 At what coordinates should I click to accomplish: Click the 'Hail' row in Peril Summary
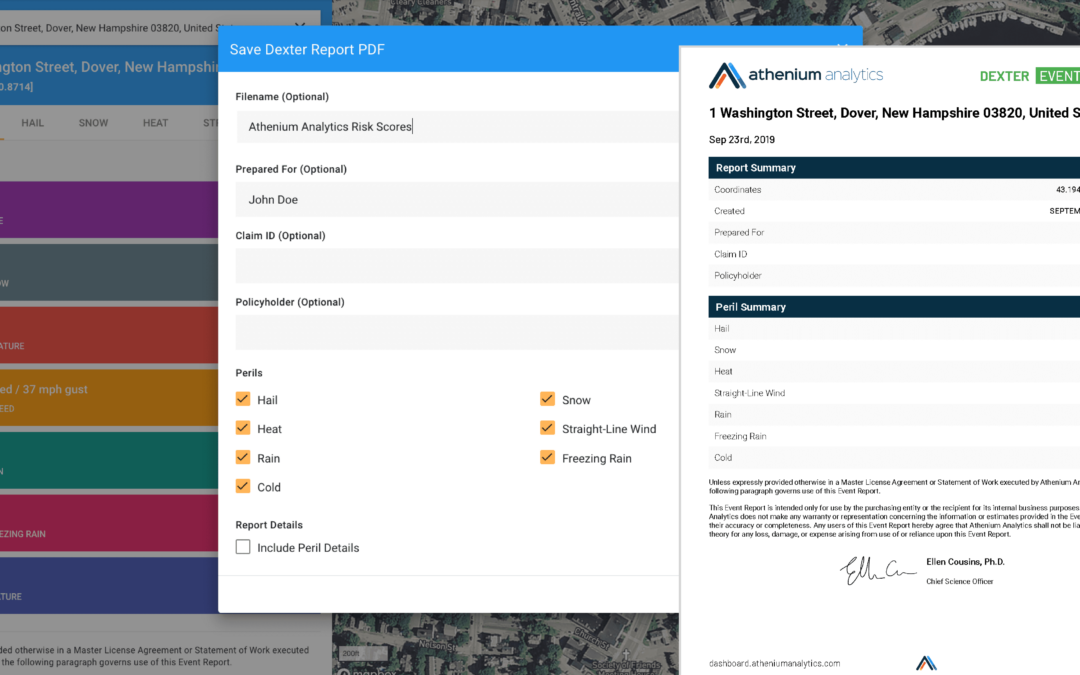[x=894, y=329]
